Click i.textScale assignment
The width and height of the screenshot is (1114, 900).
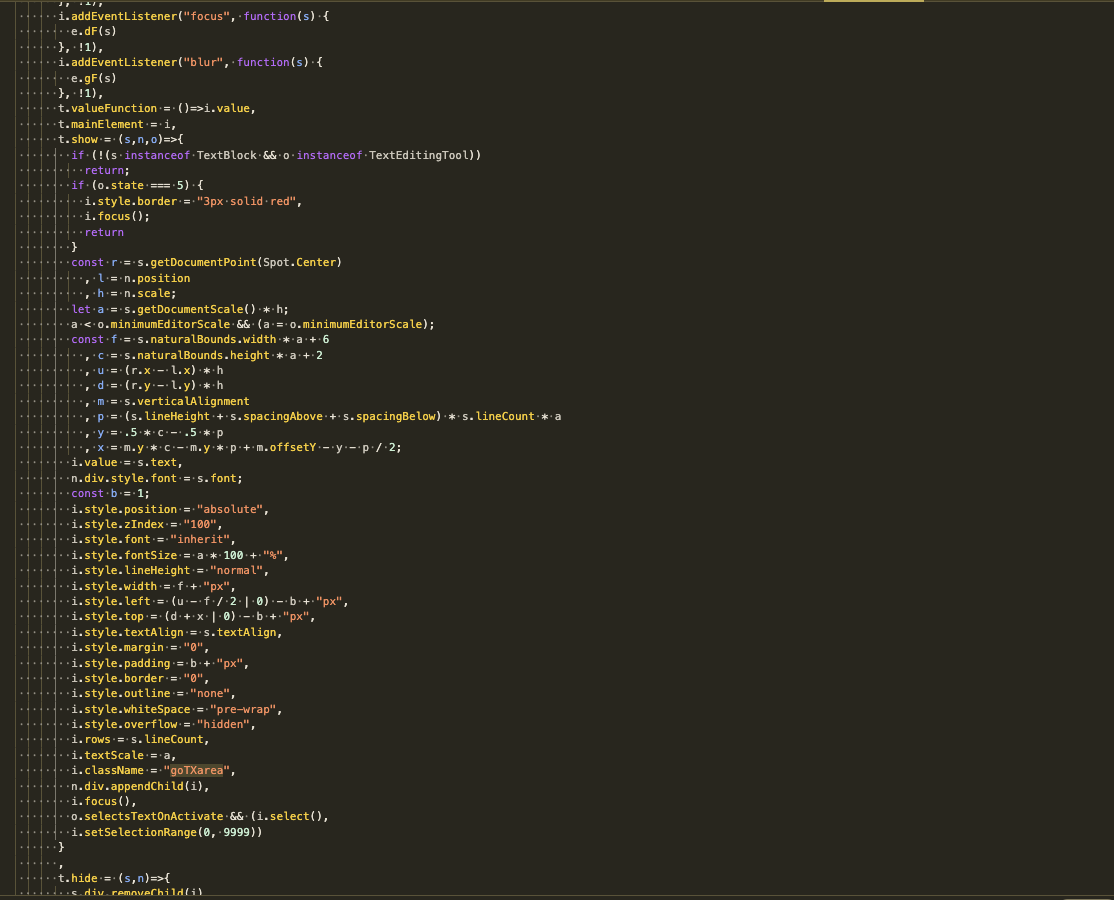click(124, 756)
